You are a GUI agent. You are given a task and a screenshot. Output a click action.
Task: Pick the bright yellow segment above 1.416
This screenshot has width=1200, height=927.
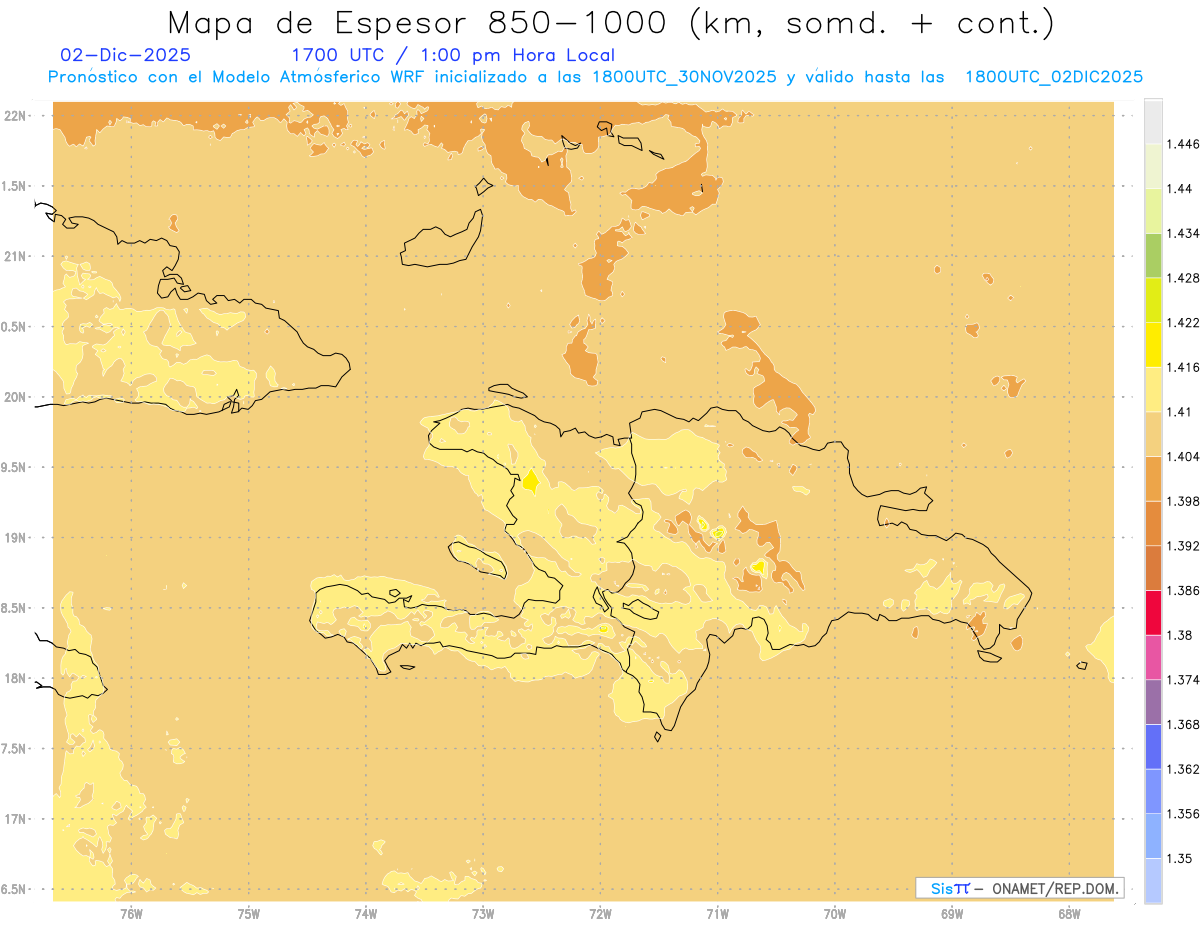coord(1153,345)
